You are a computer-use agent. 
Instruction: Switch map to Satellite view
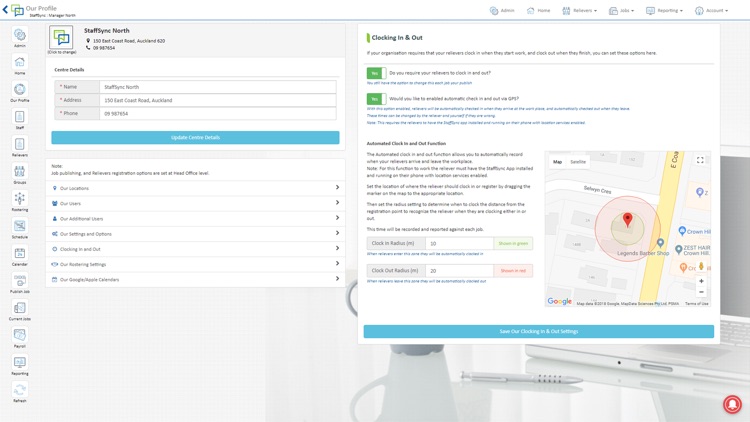pos(578,162)
